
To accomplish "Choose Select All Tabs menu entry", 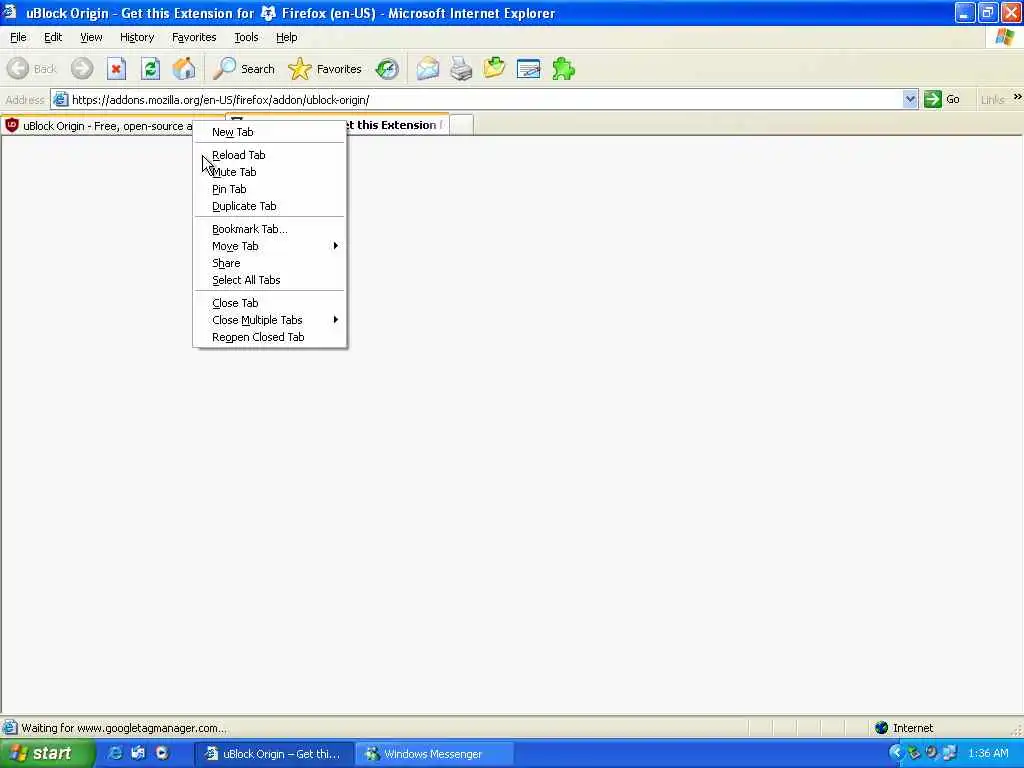I will pos(270,280).
